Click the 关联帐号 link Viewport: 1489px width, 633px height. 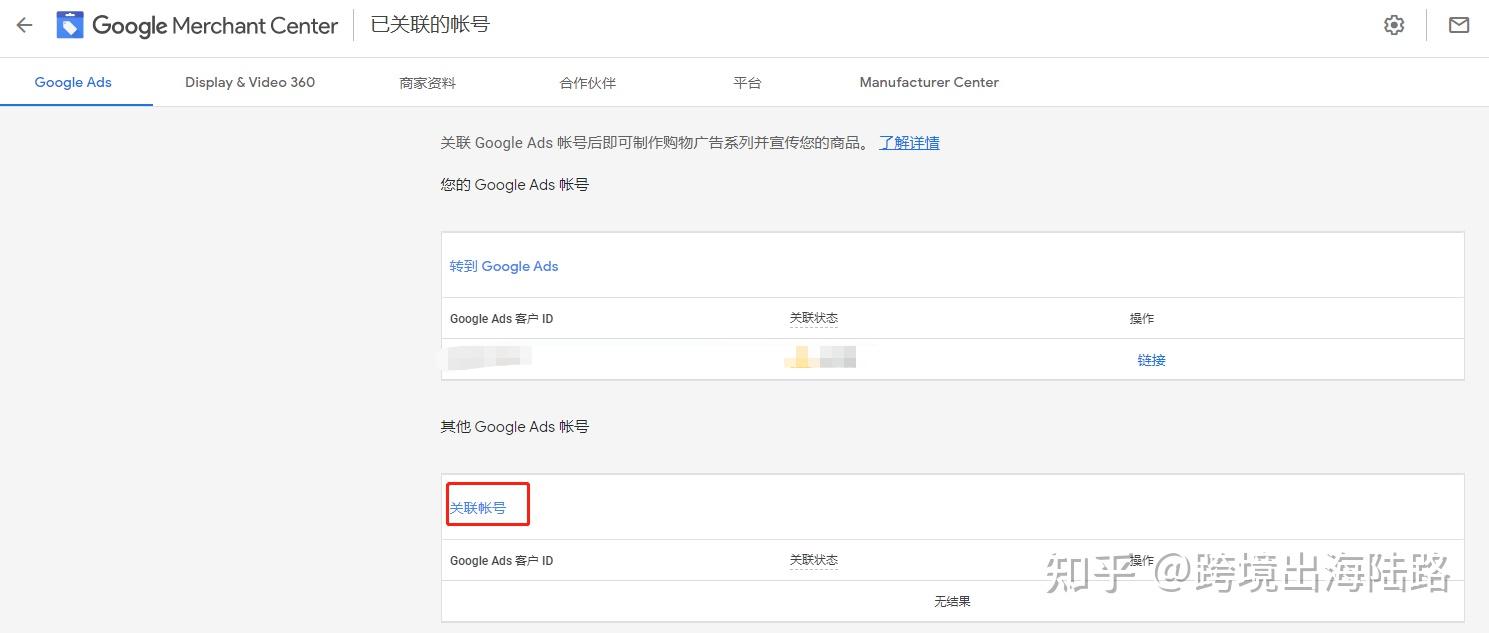pos(478,508)
